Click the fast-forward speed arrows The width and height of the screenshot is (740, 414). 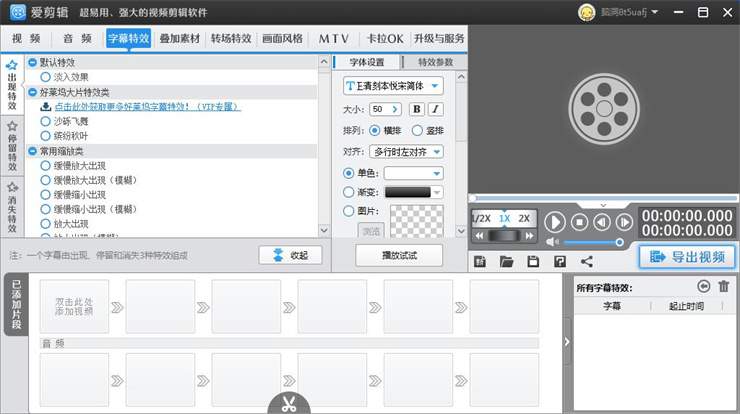(530, 235)
